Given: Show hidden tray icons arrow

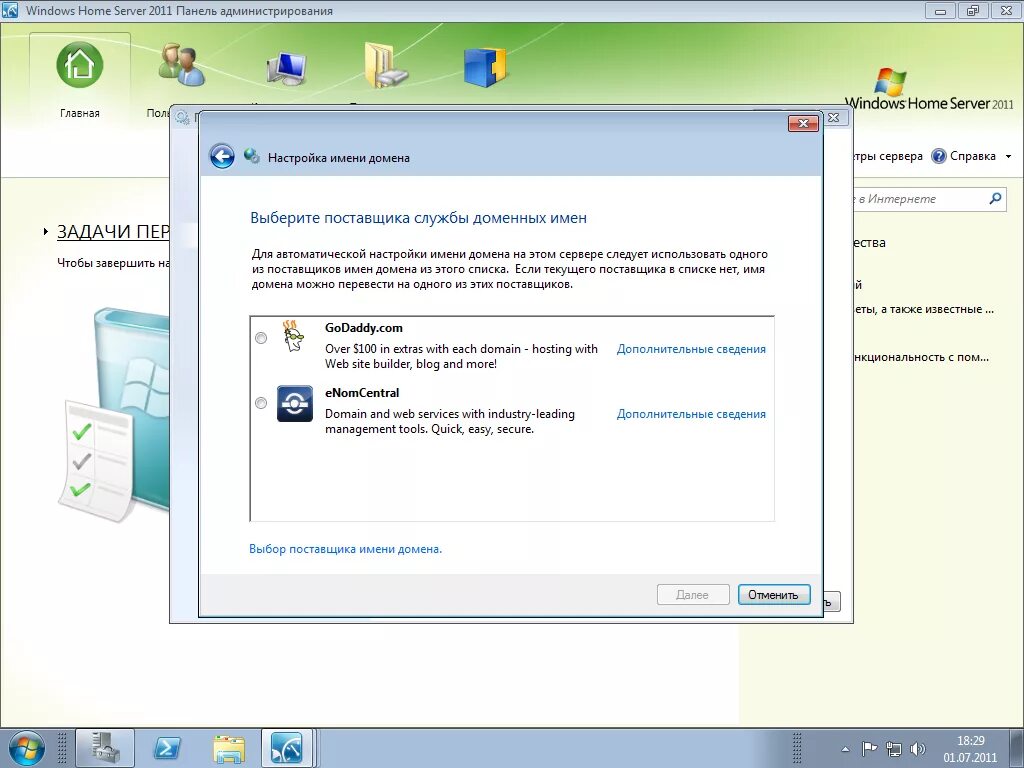Looking at the screenshot, I should pyautogui.click(x=845, y=749).
